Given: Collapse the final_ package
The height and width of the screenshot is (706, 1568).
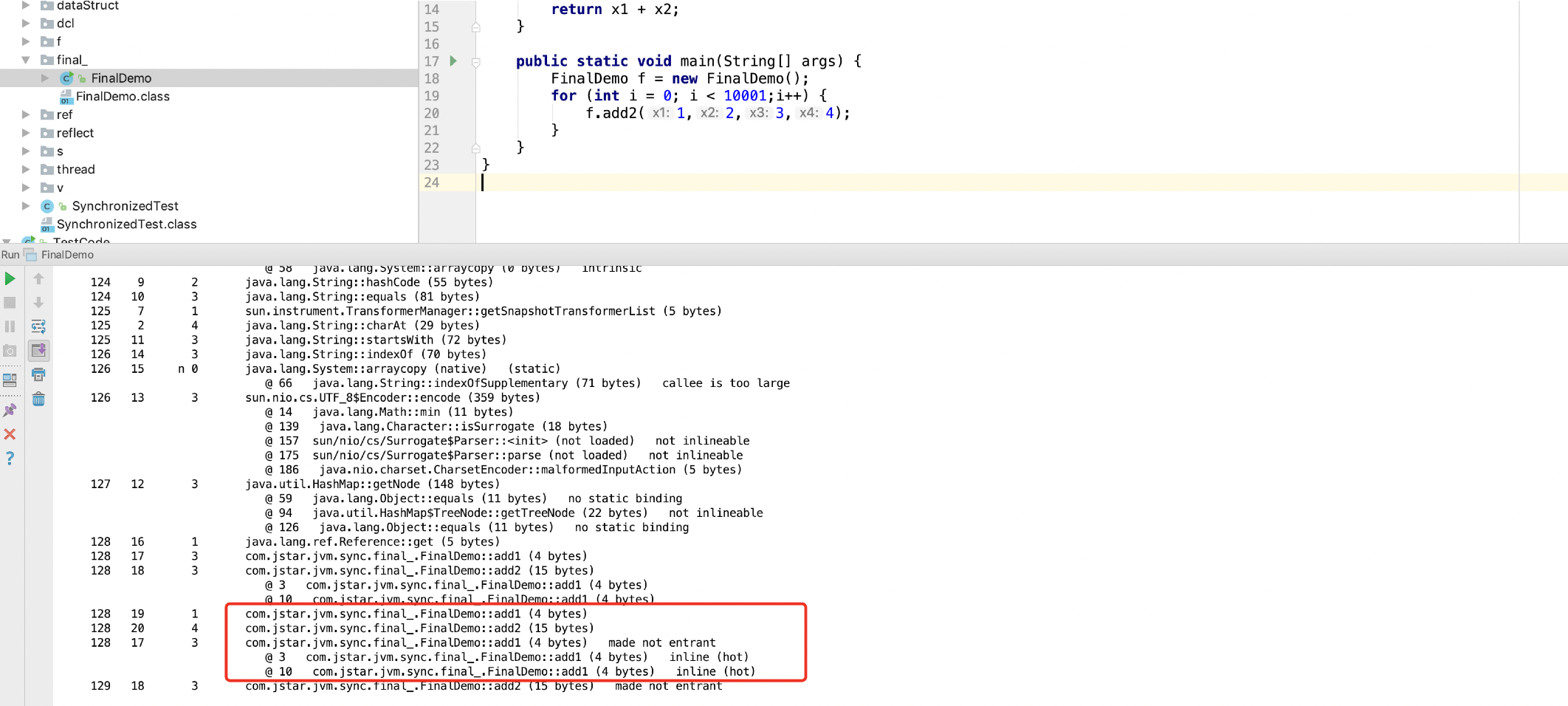Looking at the screenshot, I should tap(25, 60).
